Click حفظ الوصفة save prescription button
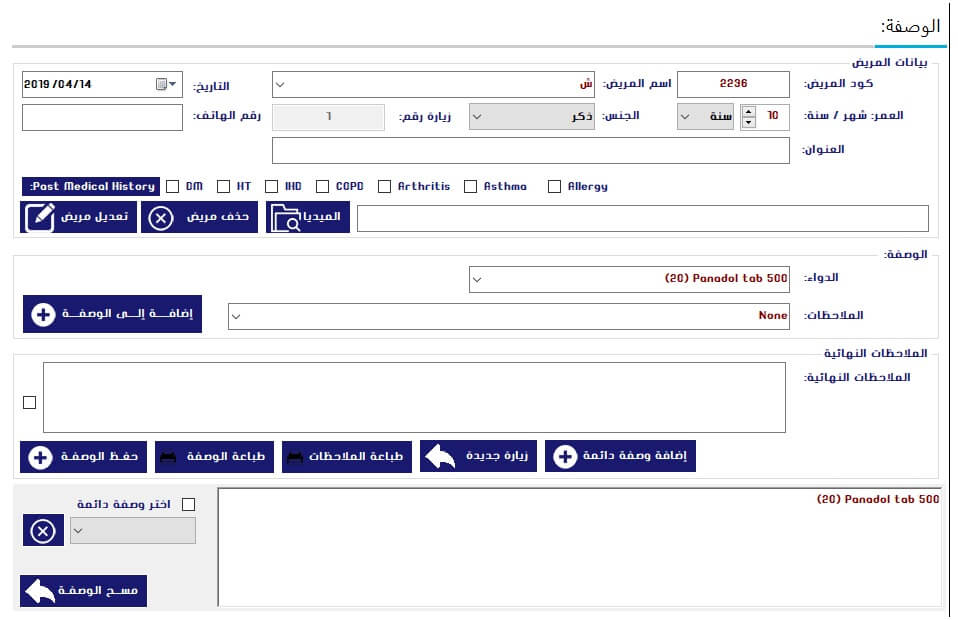 [84, 457]
